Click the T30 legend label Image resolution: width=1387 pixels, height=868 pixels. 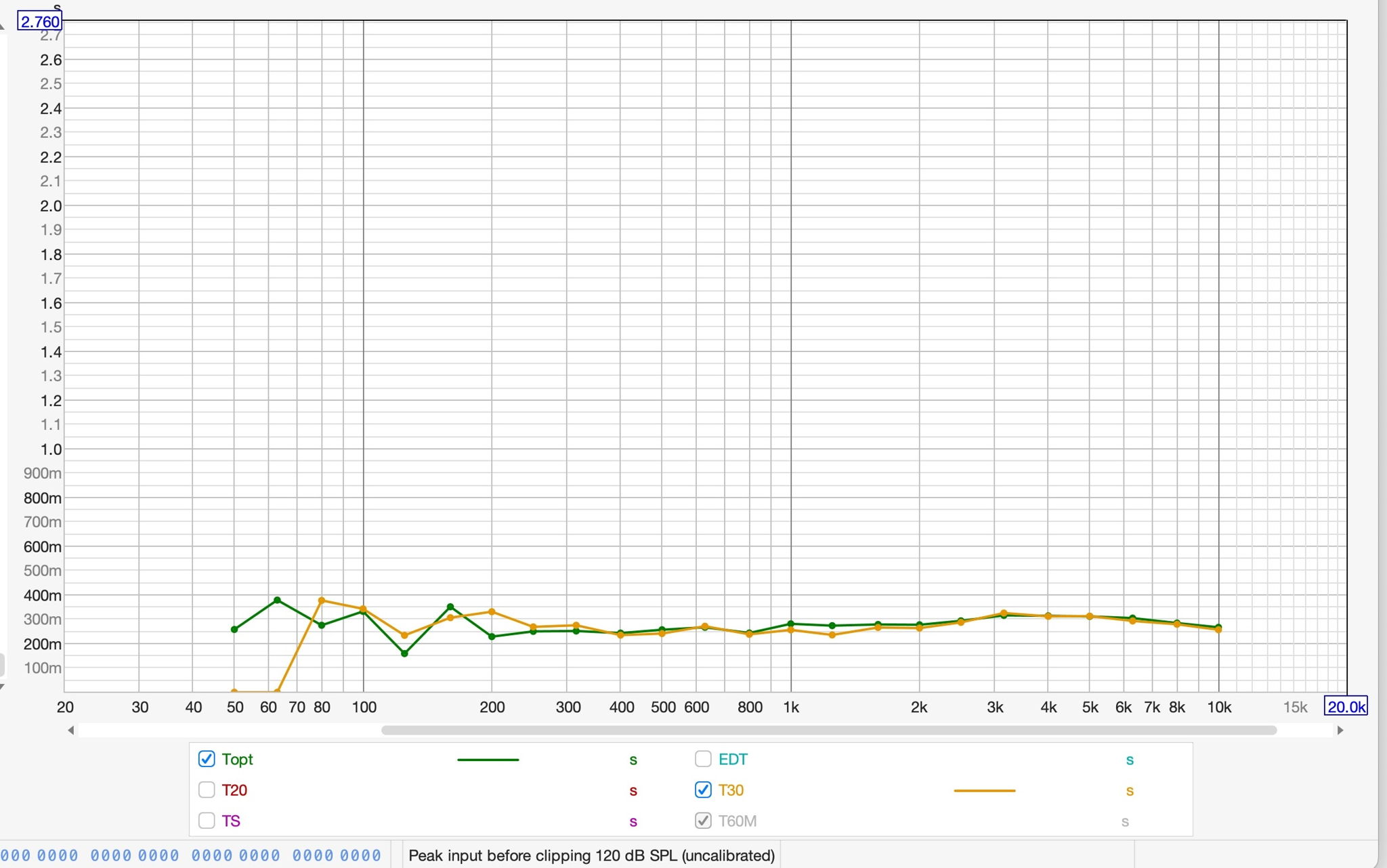tap(731, 790)
